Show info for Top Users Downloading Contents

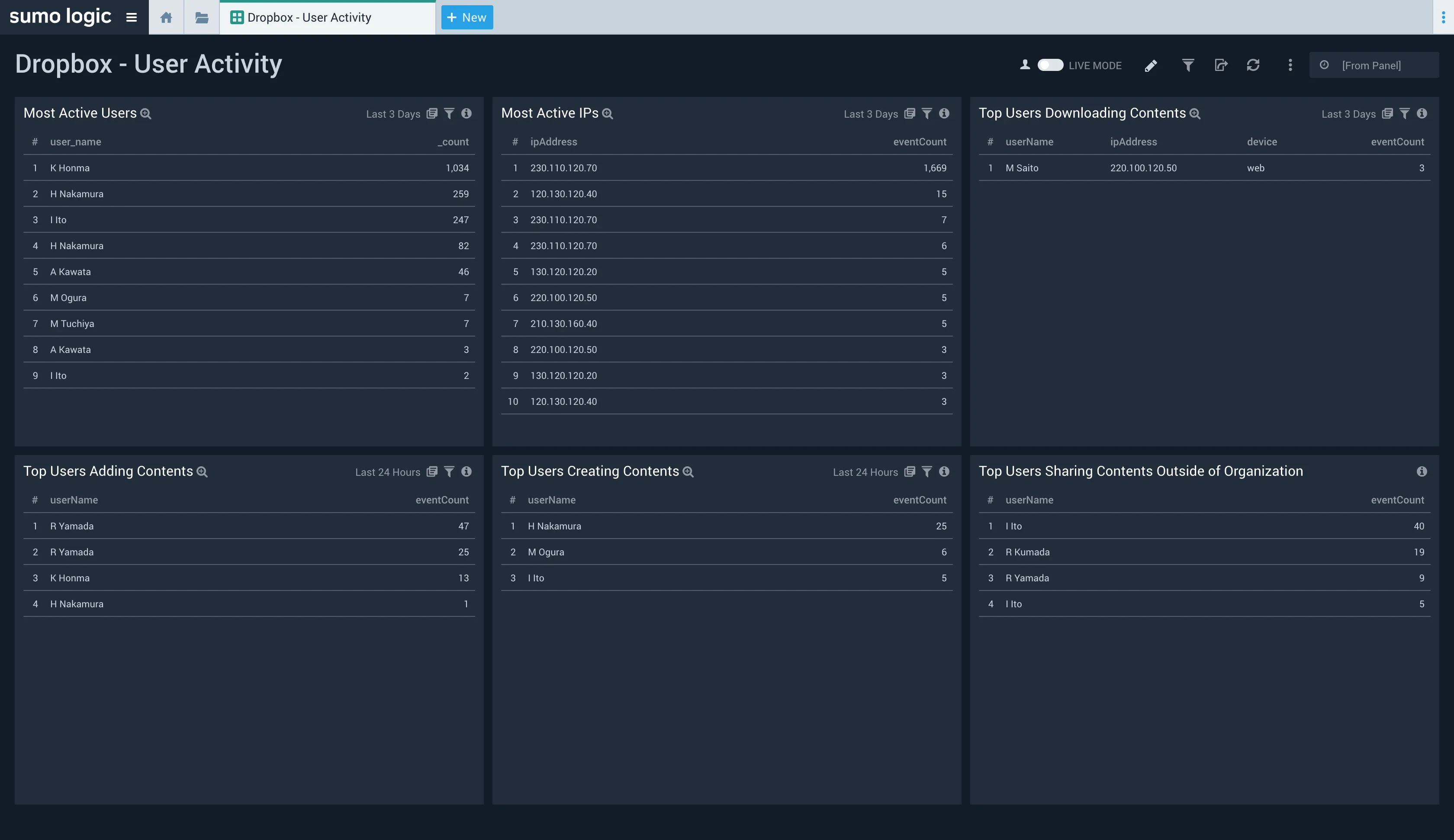[x=1422, y=114]
